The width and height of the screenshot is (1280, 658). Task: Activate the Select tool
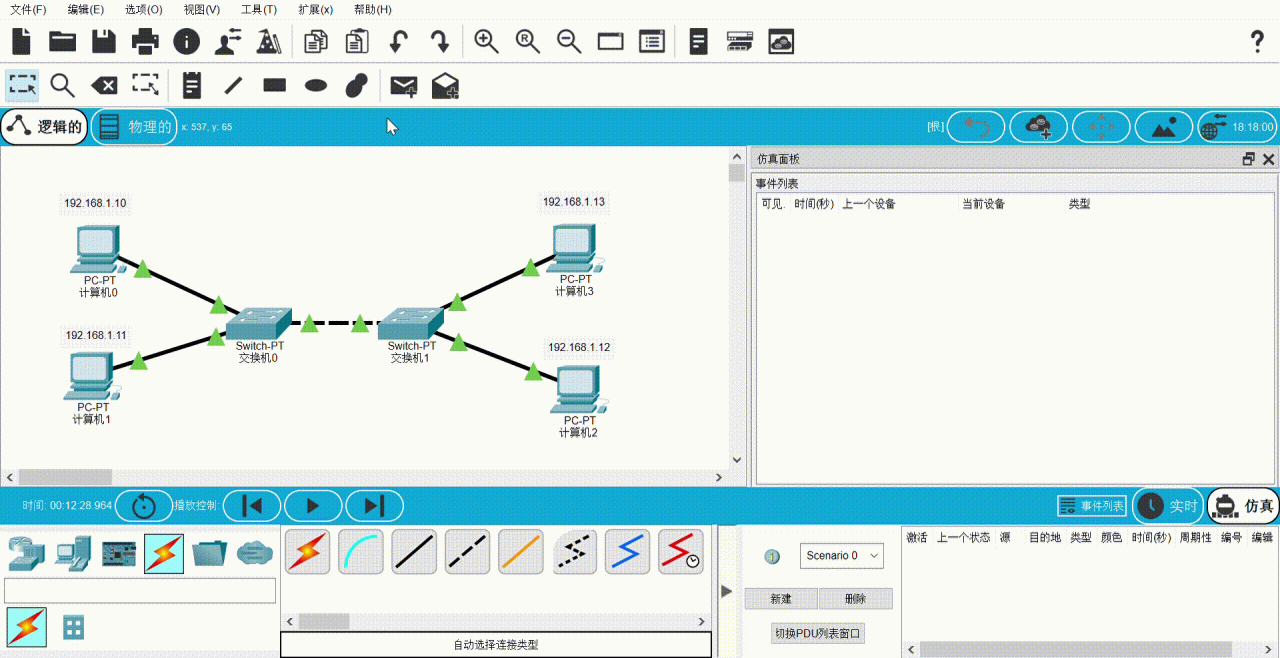[22, 85]
